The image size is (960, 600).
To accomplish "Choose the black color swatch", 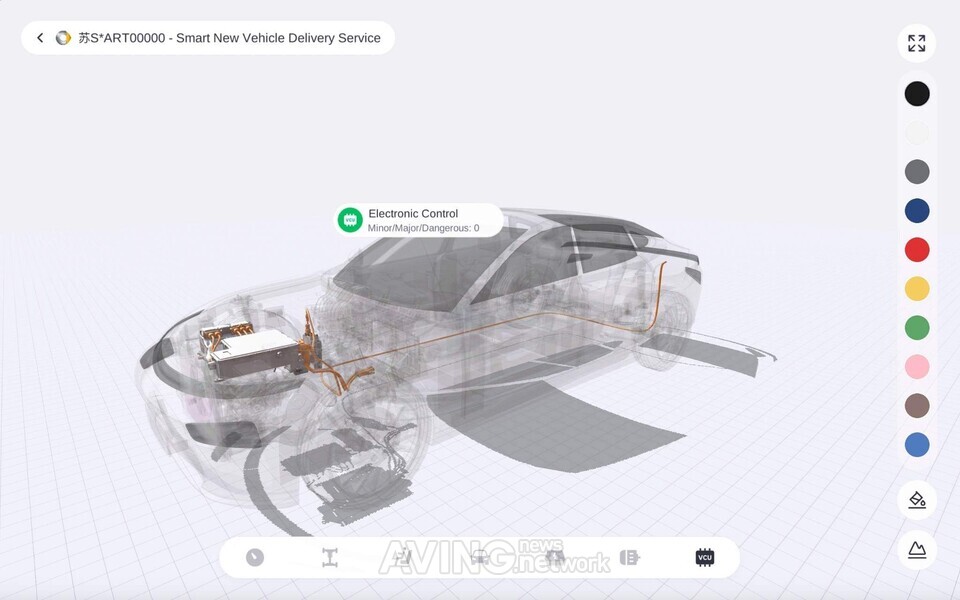I will click(917, 93).
